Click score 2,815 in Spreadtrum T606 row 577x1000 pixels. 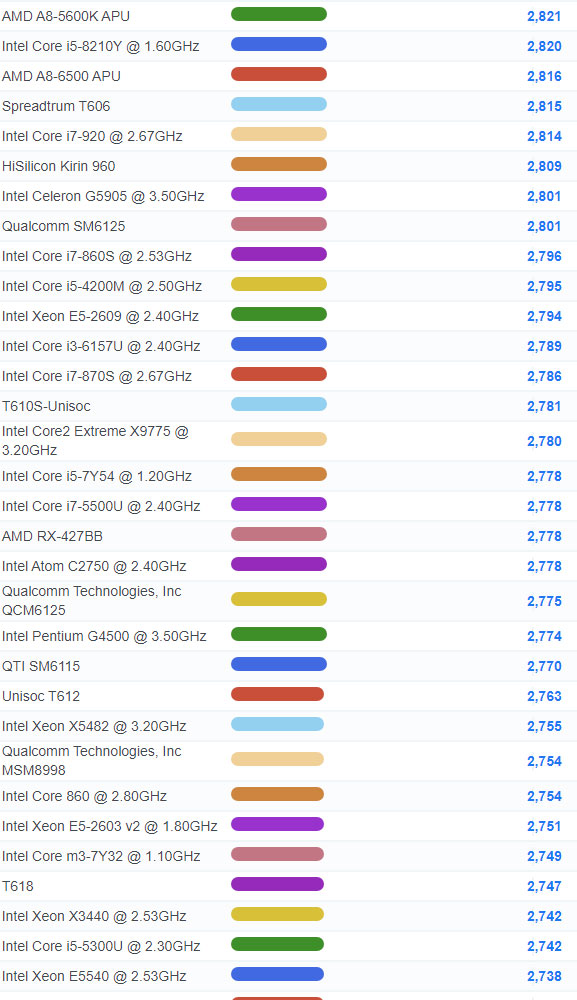click(544, 106)
